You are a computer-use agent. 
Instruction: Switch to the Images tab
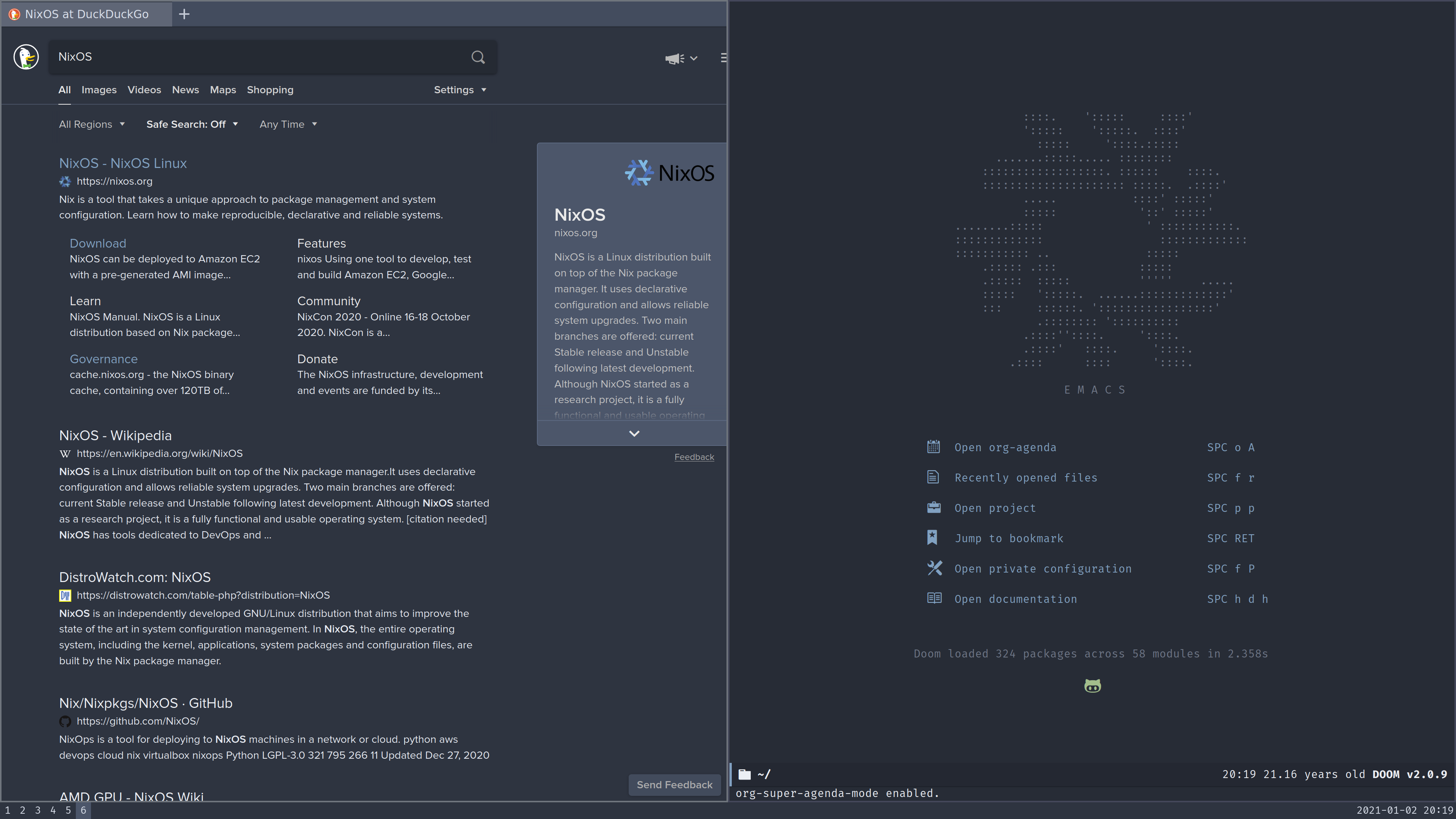pyautogui.click(x=99, y=90)
